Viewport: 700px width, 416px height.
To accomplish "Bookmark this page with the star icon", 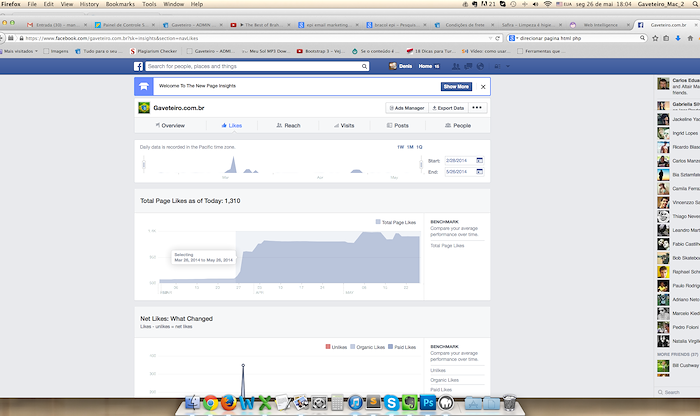I will pos(655,38).
